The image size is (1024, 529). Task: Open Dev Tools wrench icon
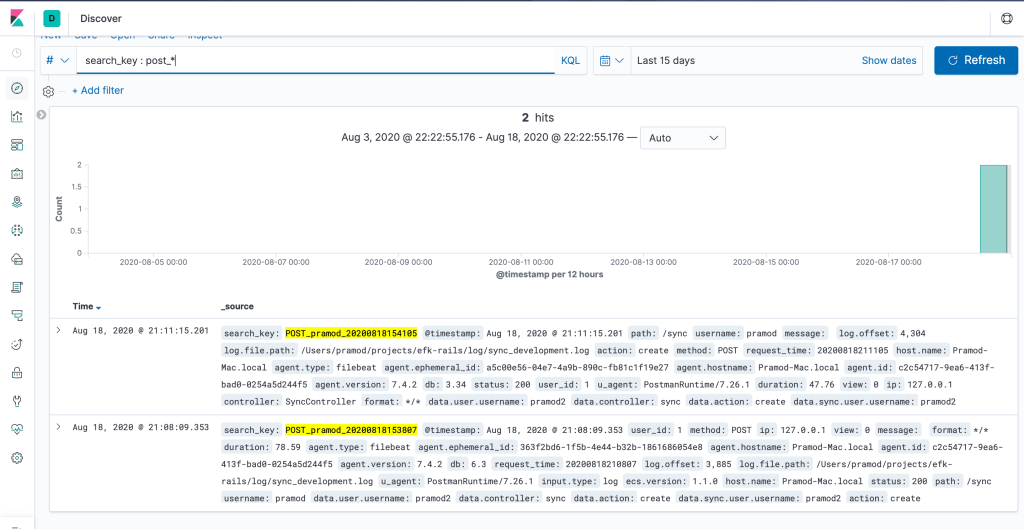[17, 401]
